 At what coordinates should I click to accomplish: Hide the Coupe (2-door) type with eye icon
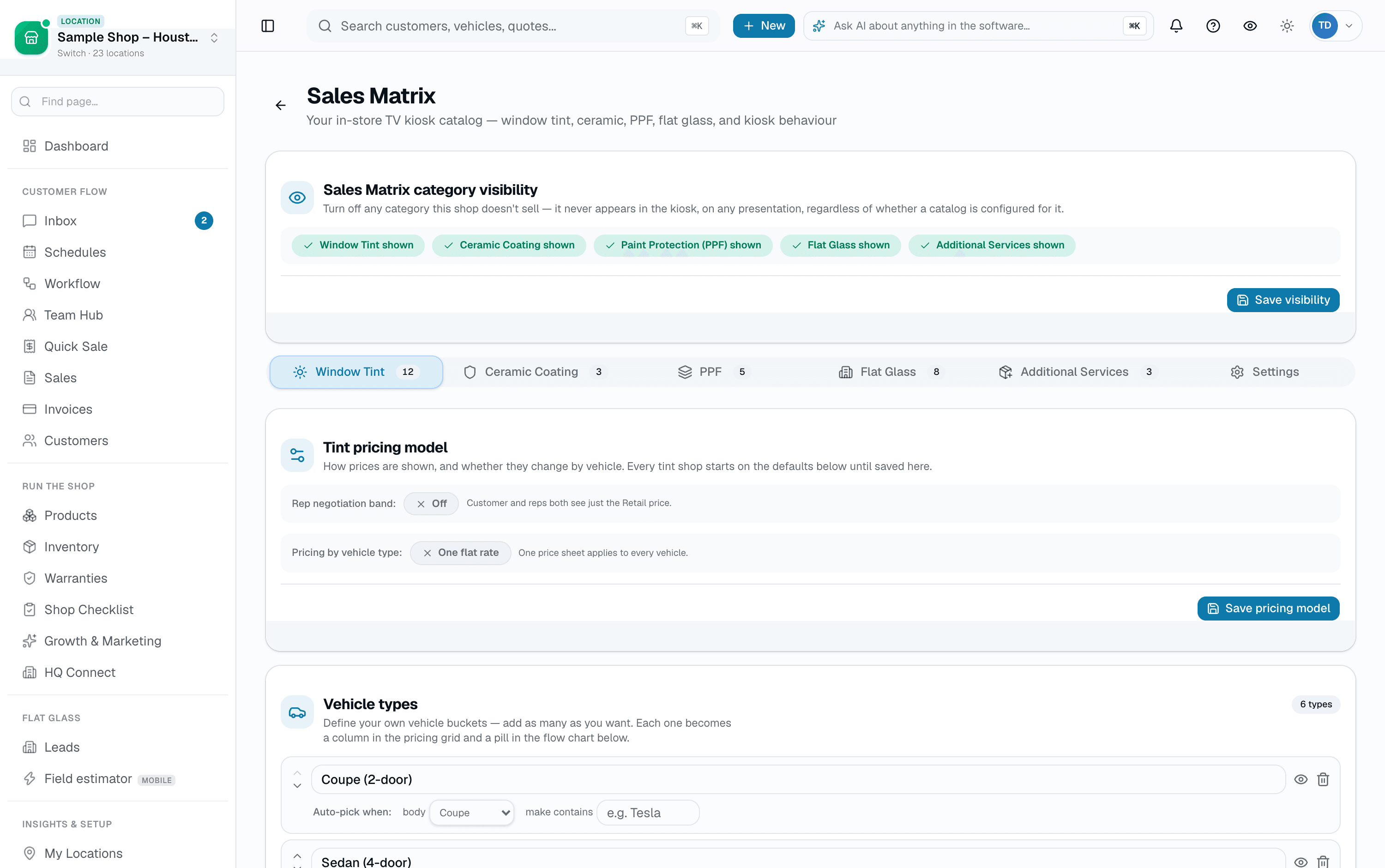point(1301,779)
